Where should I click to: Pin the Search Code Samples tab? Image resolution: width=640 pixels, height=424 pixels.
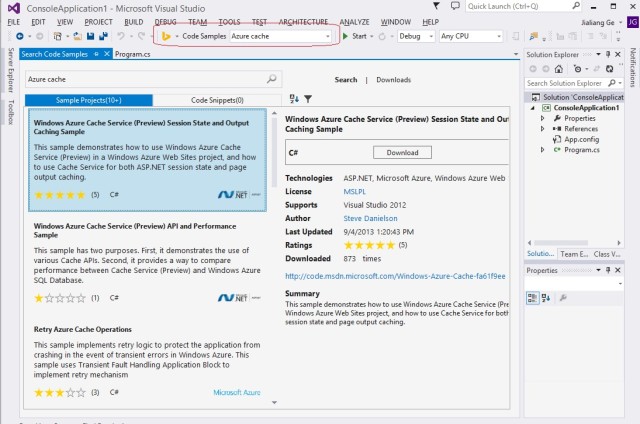(96, 54)
